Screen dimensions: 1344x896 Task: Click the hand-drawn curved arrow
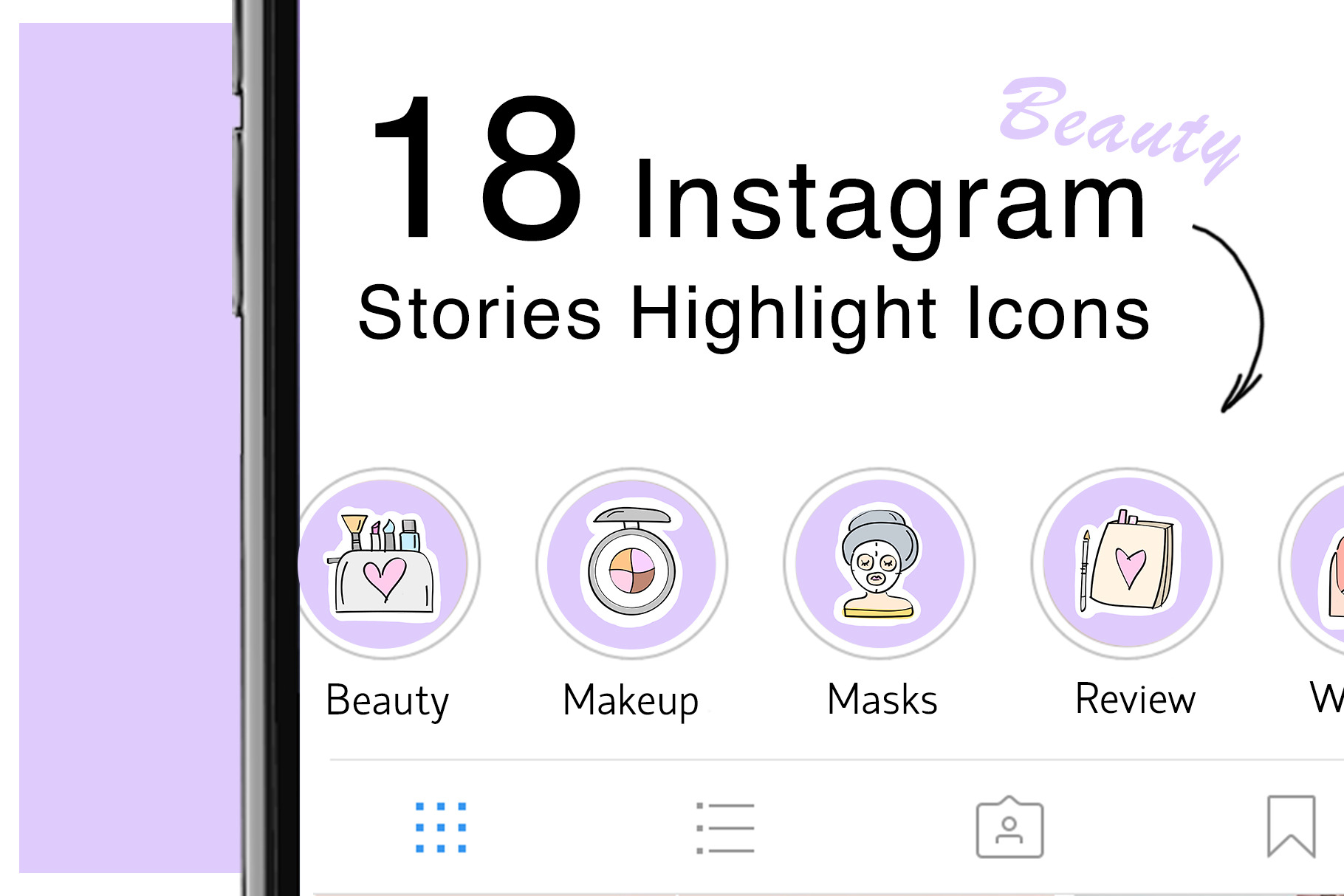click(1233, 317)
